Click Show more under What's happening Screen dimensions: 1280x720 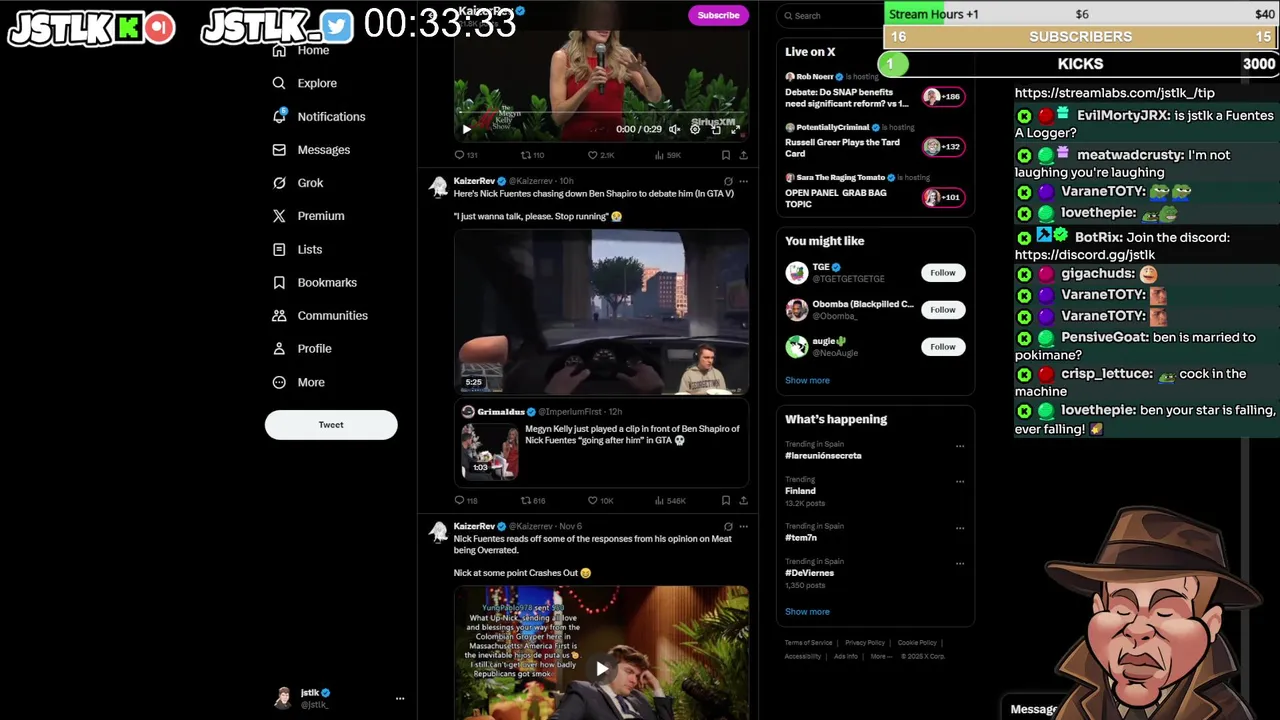(807, 612)
